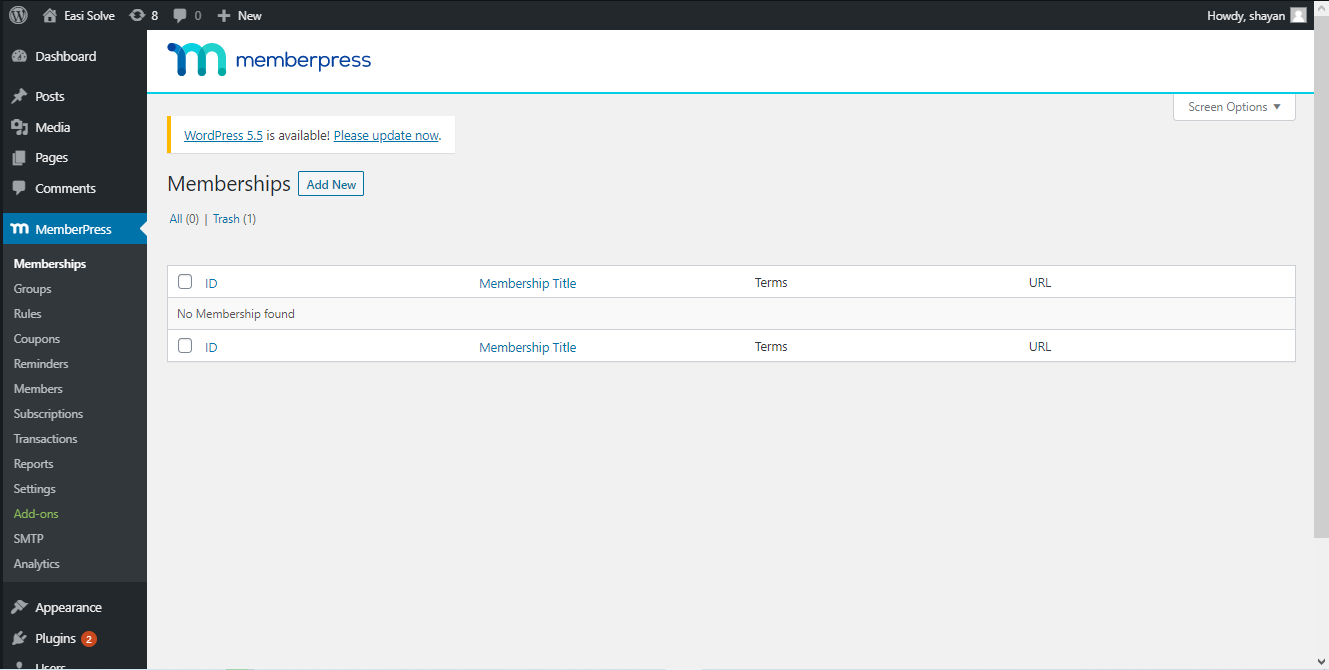Image resolution: width=1329 pixels, height=670 pixels.
Task: Click the Pages icon in sidebar
Action: point(19,158)
